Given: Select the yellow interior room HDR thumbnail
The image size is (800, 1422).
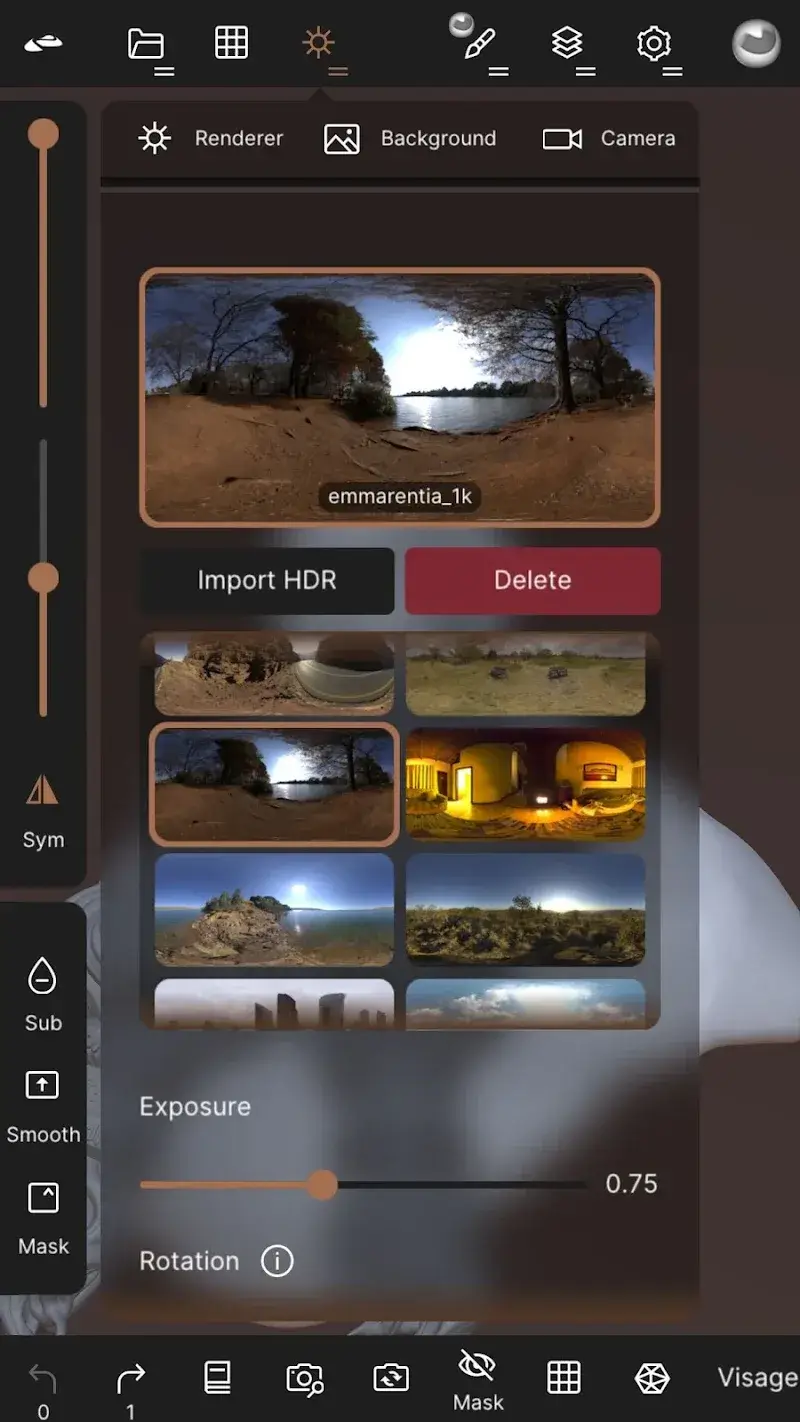Looking at the screenshot, I should pyautogui.click(x=526, y=784).
